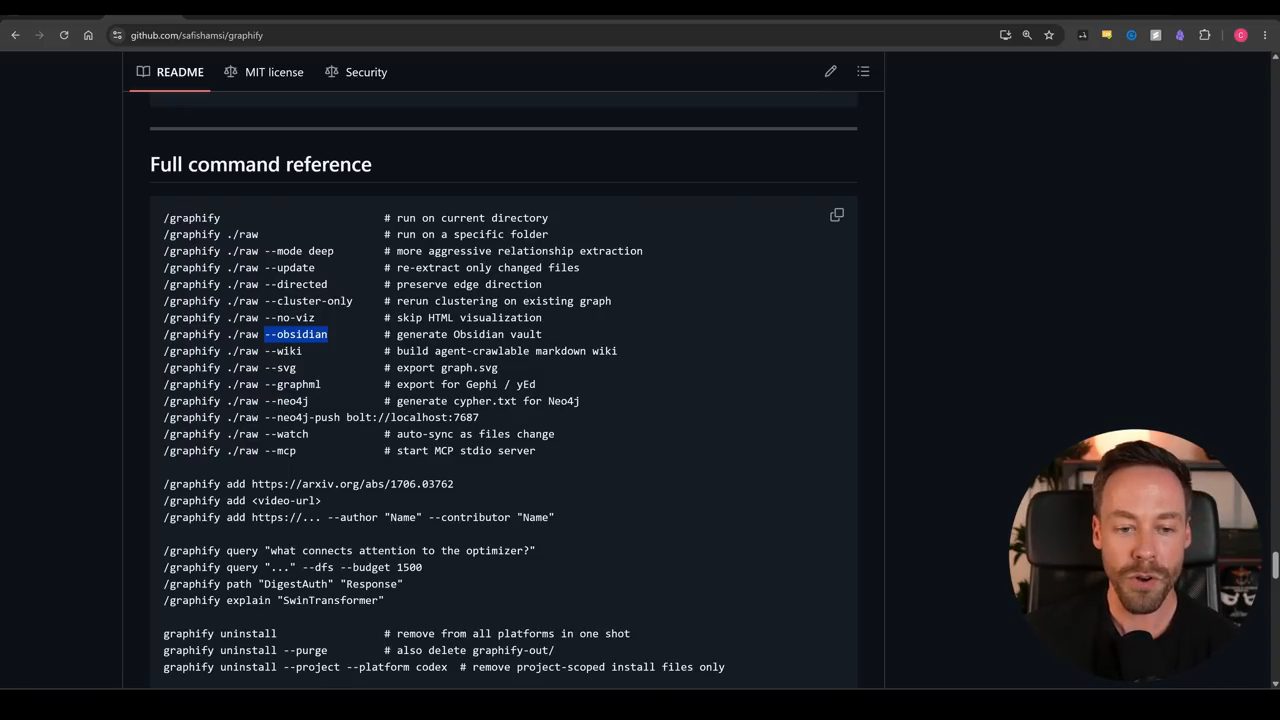This screenshot has height=720, width=1280.
Task: Click the blue circular C extension icon
Action: (1131, 35)
